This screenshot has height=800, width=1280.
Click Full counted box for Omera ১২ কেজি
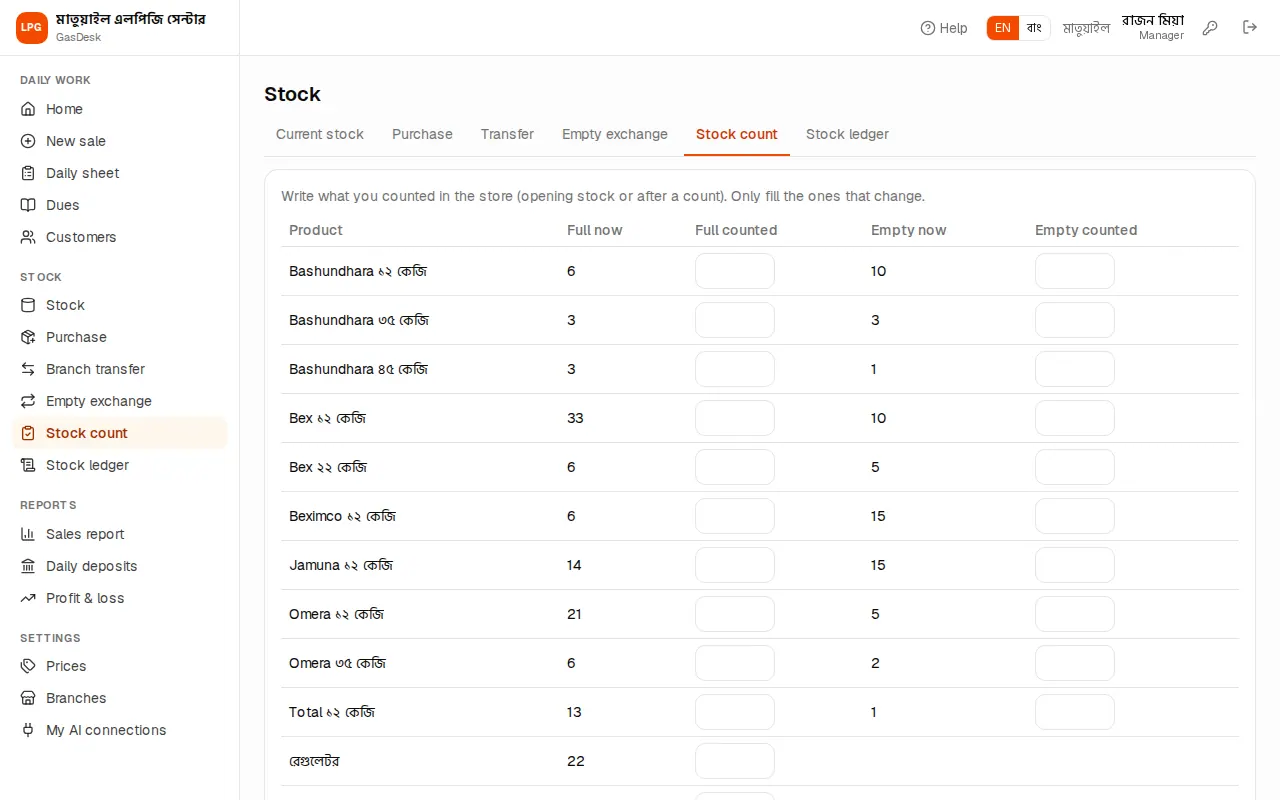point(735,614)
